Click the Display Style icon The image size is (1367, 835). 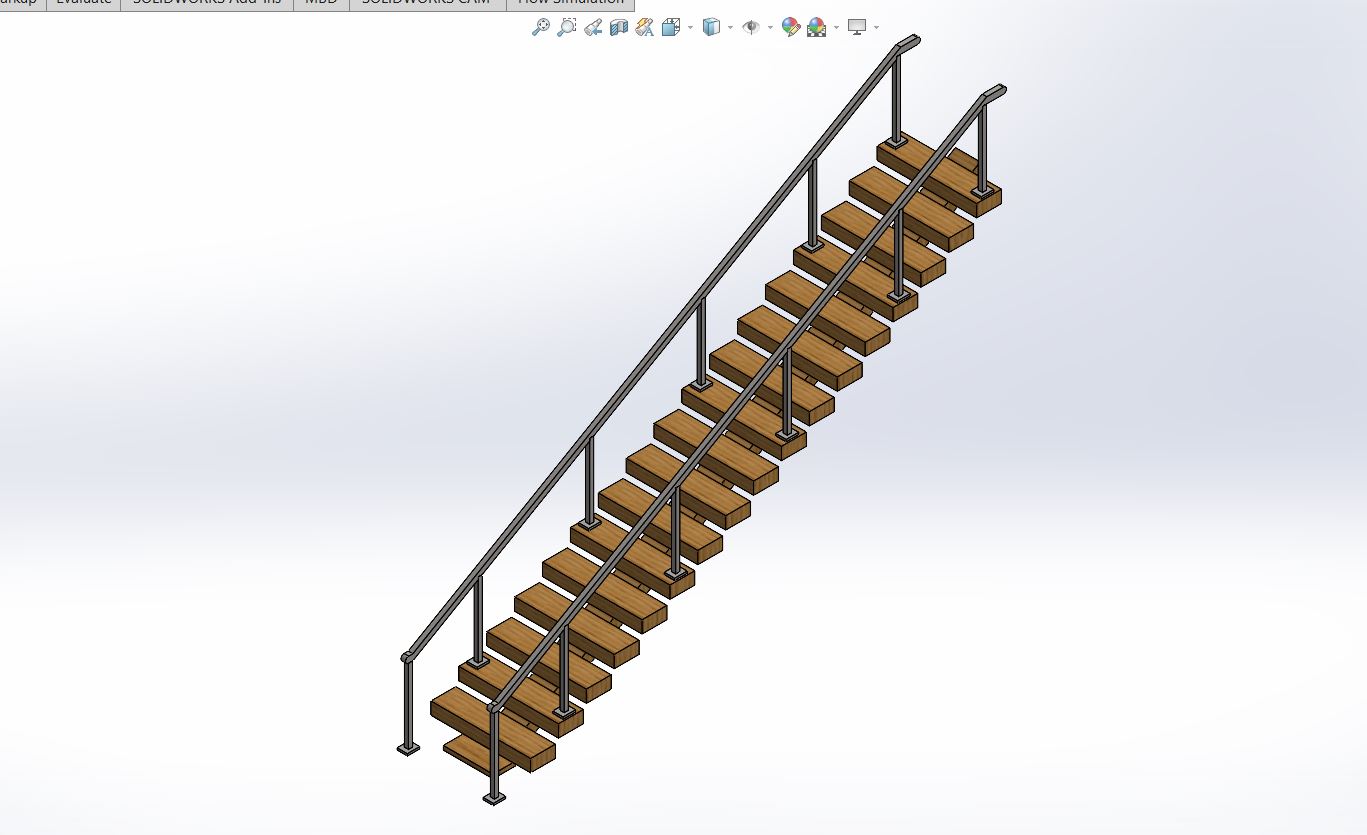[x=711, y=28]
